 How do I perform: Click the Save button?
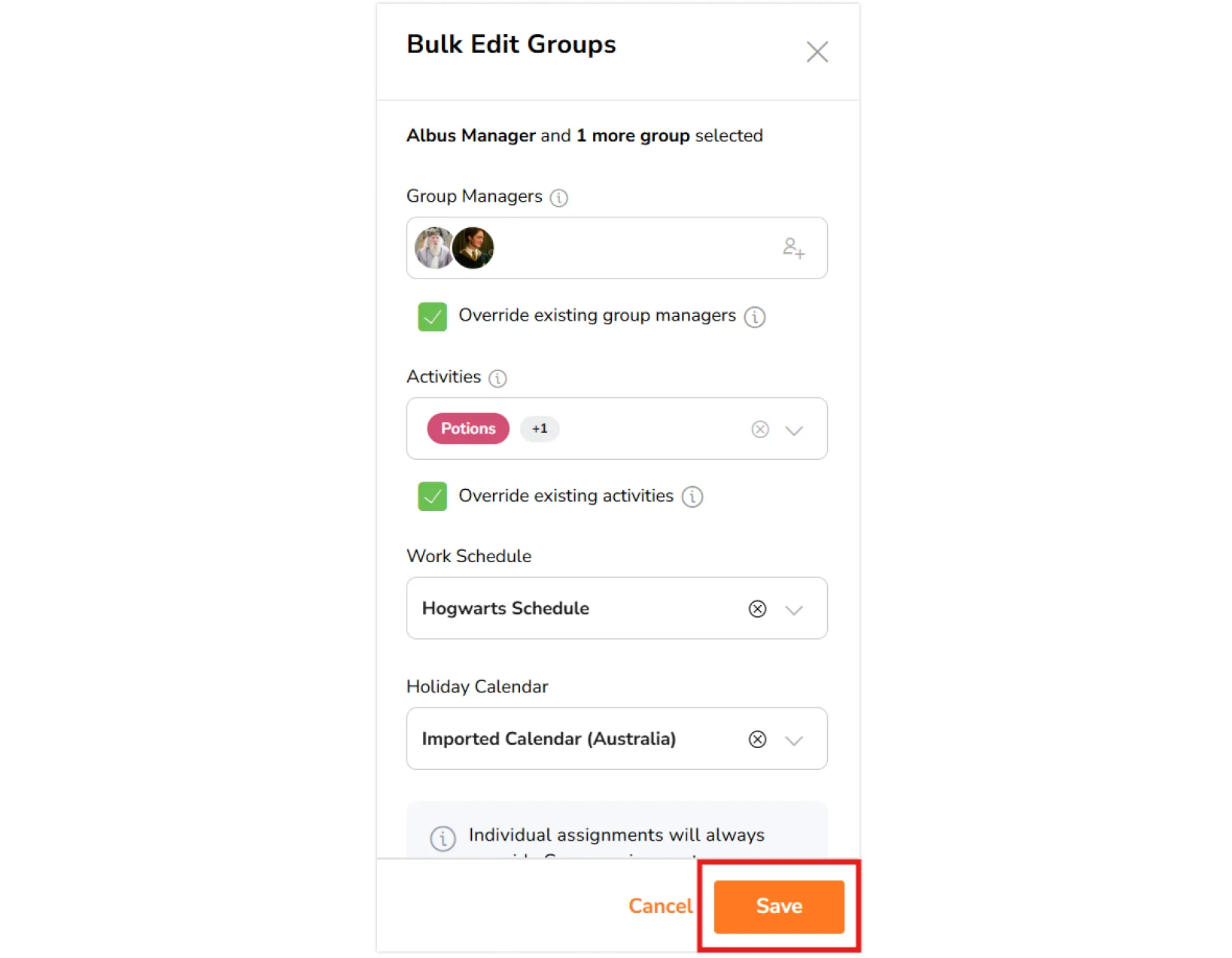click(779, 906)
